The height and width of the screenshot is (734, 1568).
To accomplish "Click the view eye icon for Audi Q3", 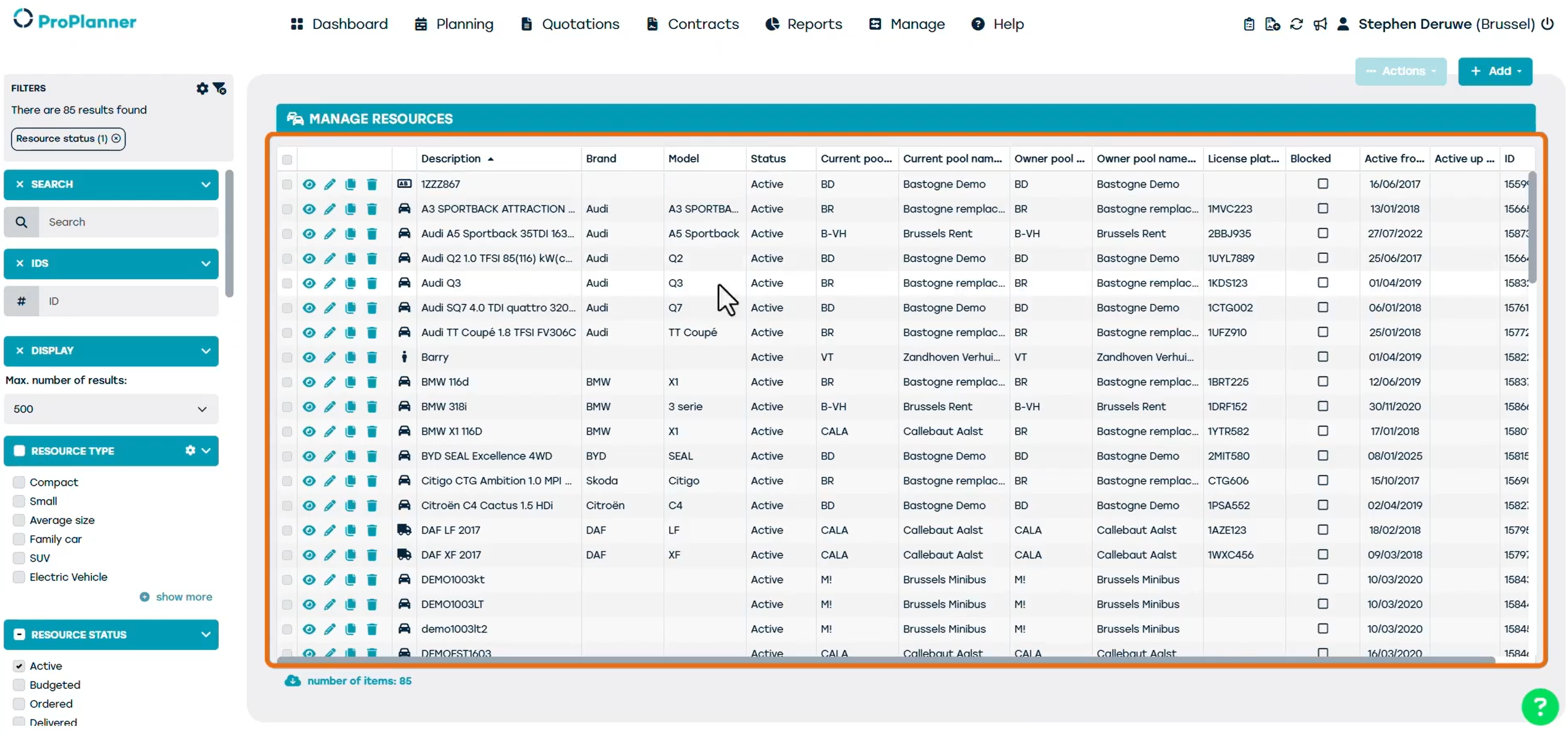I will (x=309, y=283).
